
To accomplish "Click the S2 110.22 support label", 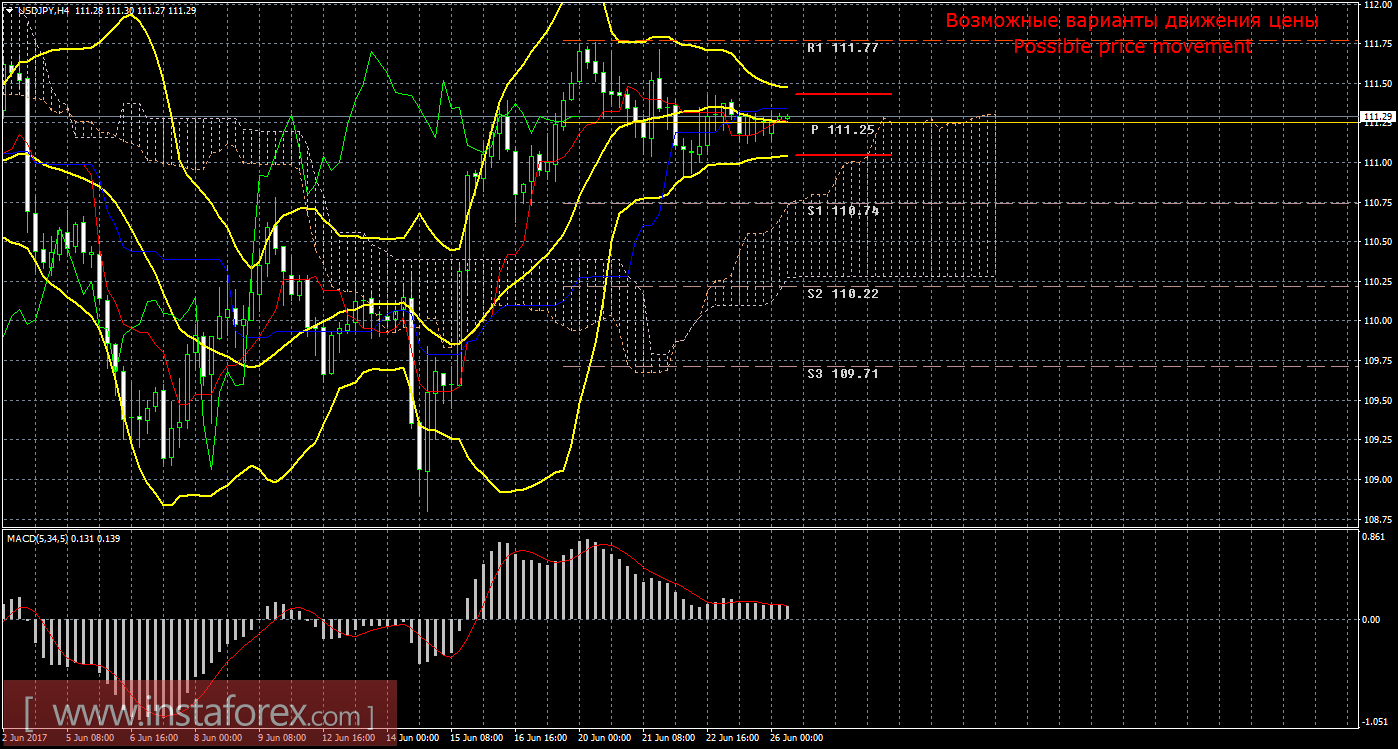I will [842, 293].
